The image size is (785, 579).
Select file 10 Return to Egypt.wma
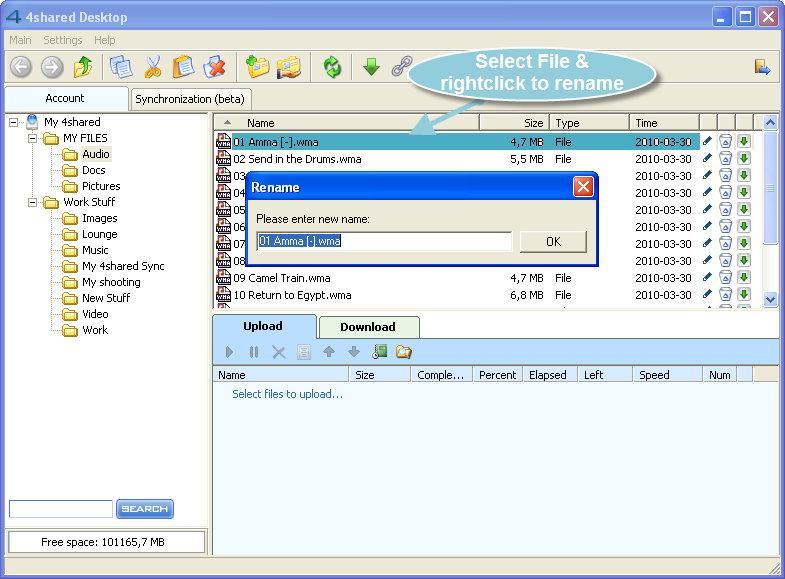coord(292,295)
